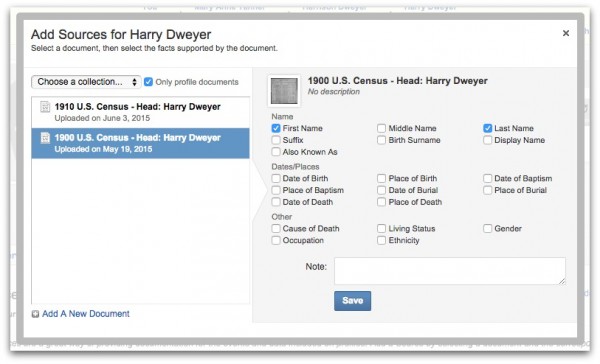The image size is (600, 364).
Task: Click the Add A New Document link
Action: pos(86,314)
